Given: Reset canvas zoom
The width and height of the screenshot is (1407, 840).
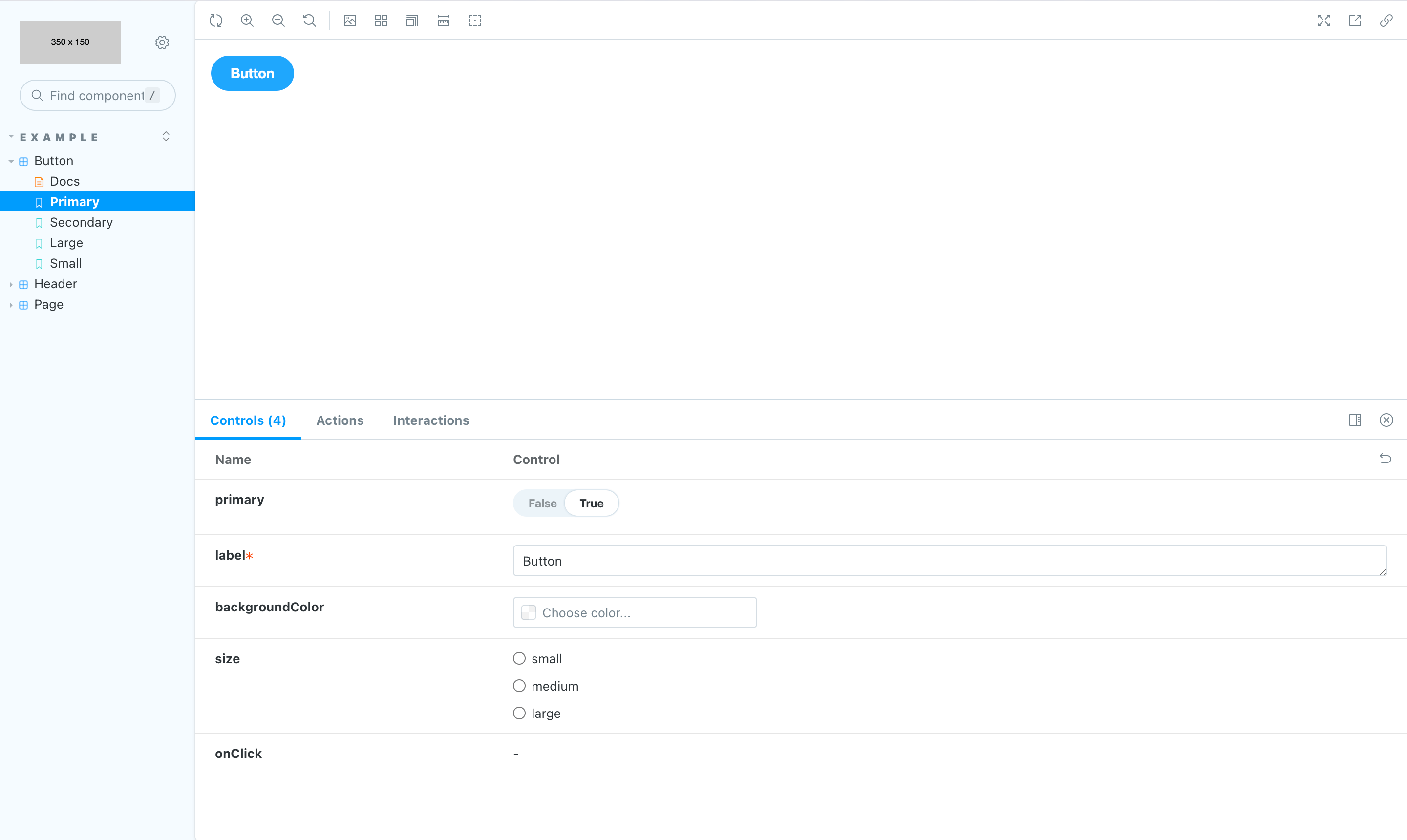Looking at the screenshot, I should 309,21.
